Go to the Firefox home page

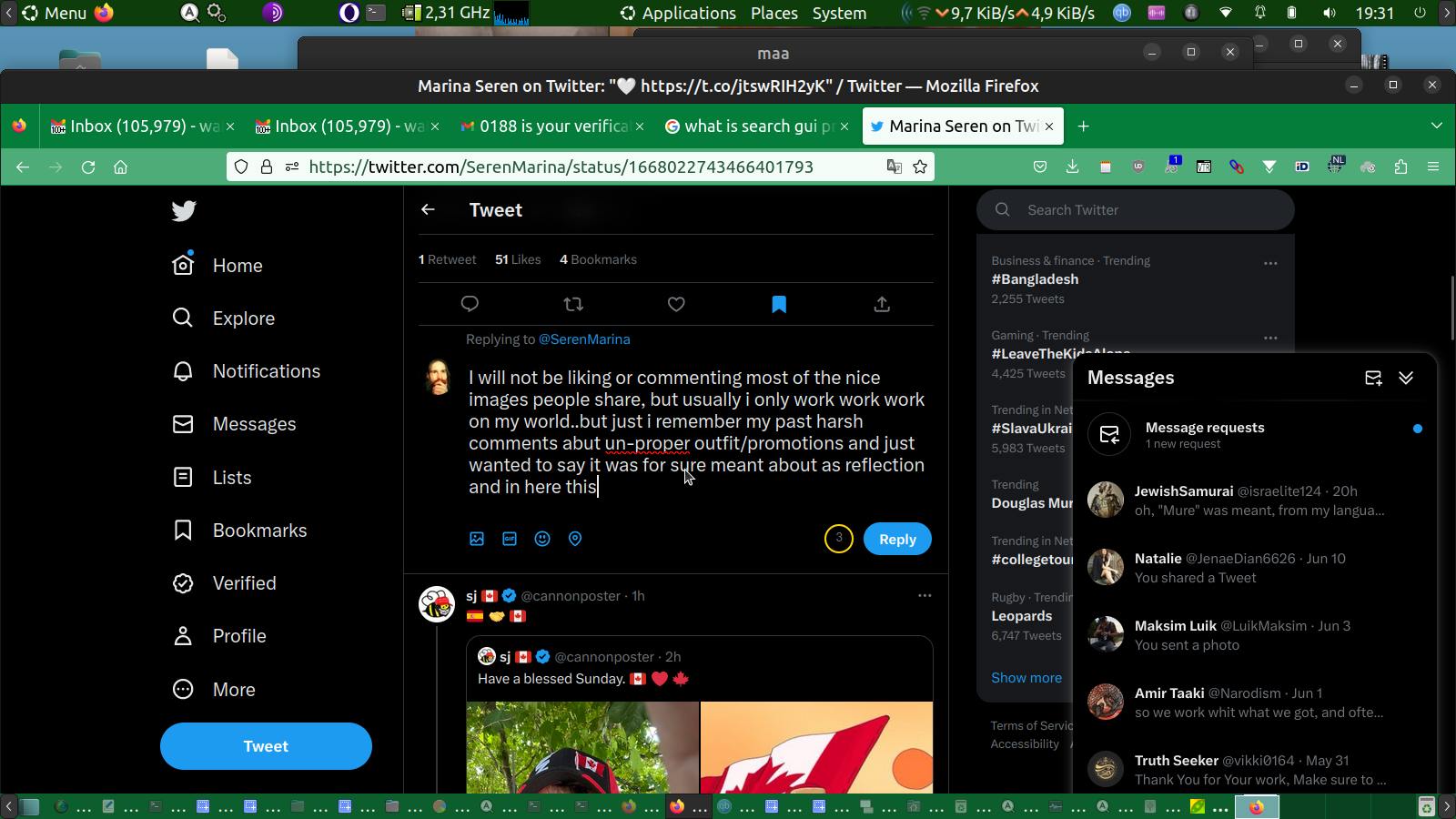tap(120, 167)
